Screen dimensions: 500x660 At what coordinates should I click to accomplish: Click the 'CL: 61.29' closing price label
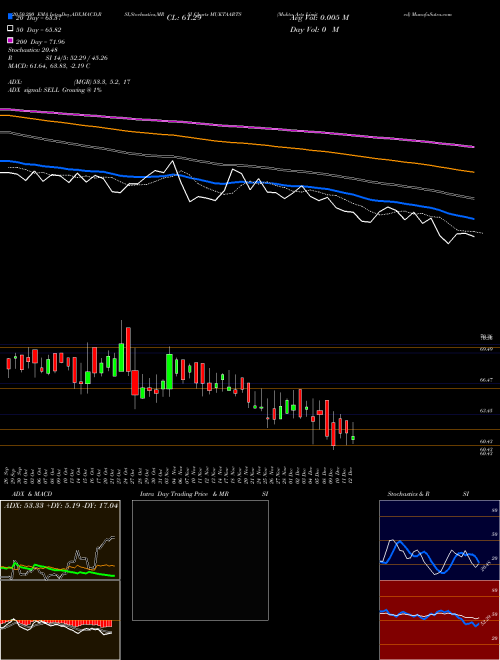pyautogui.click(x=184, y=18)
